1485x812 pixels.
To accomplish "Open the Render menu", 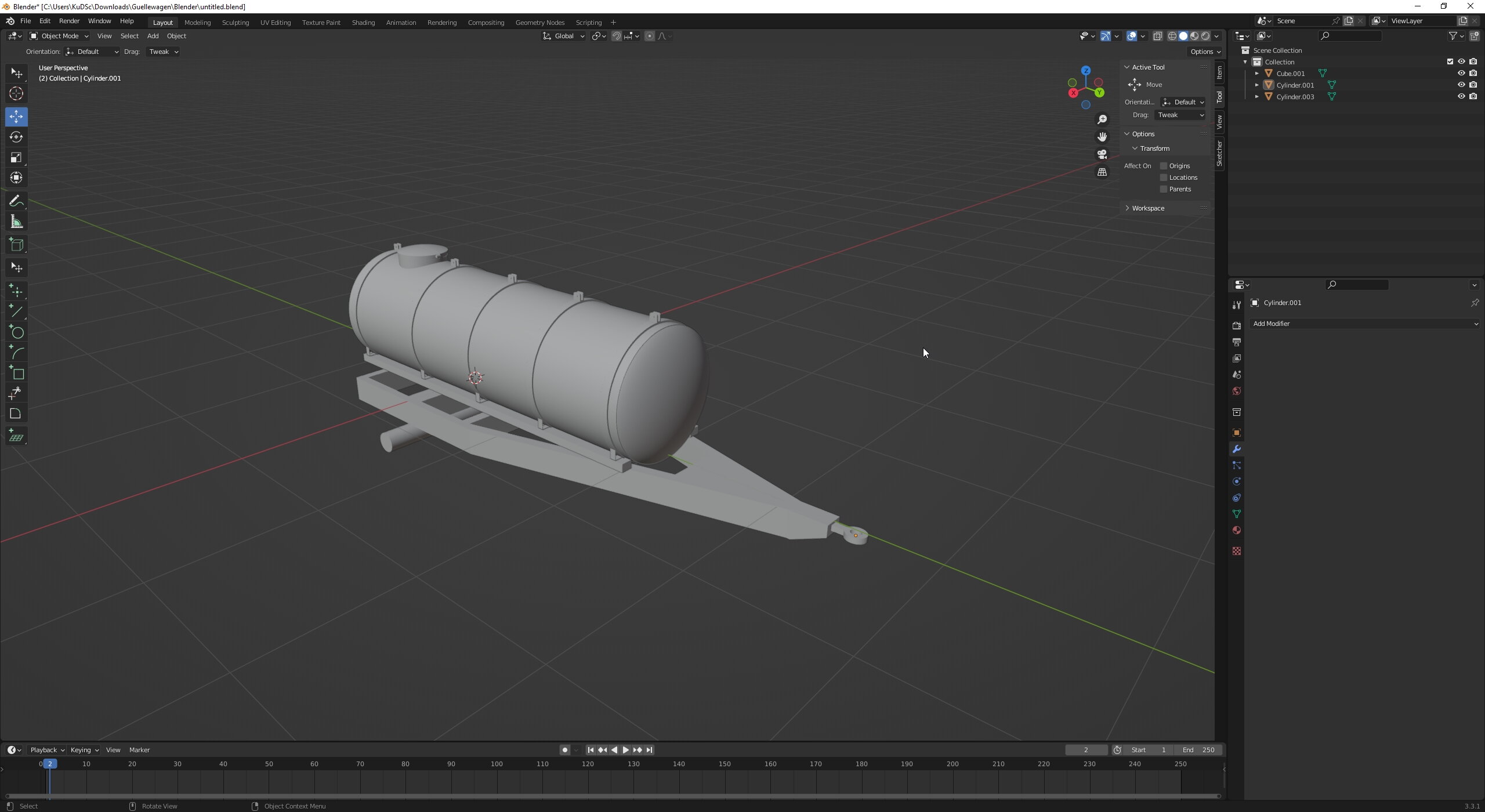I will pyautogui.click(x=69, y=21).
